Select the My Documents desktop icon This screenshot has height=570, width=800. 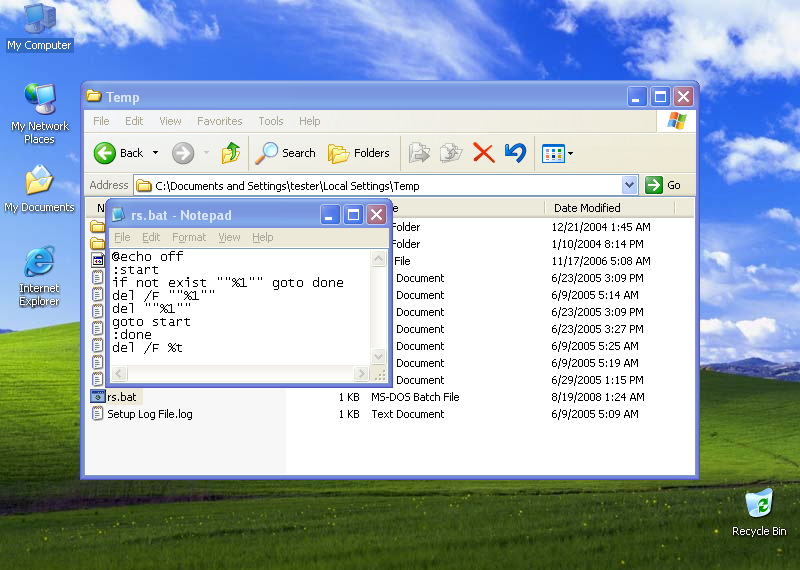(39, 189)
